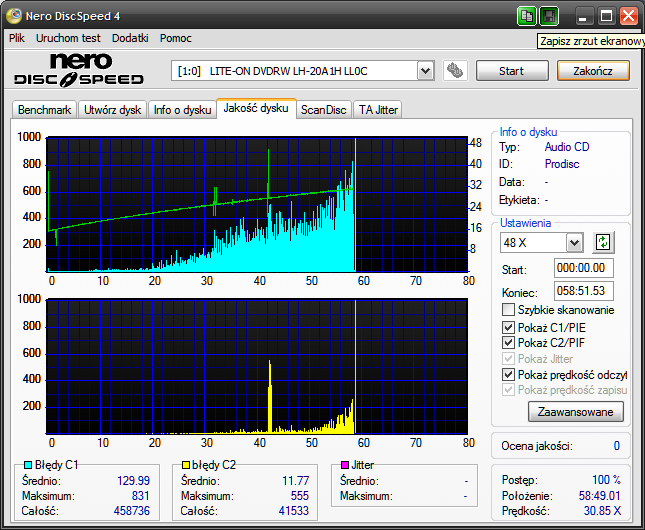Viewport: 645px width, 530px height.
Task: Open the Zaawansowane settings button
Action: [575, 412]
